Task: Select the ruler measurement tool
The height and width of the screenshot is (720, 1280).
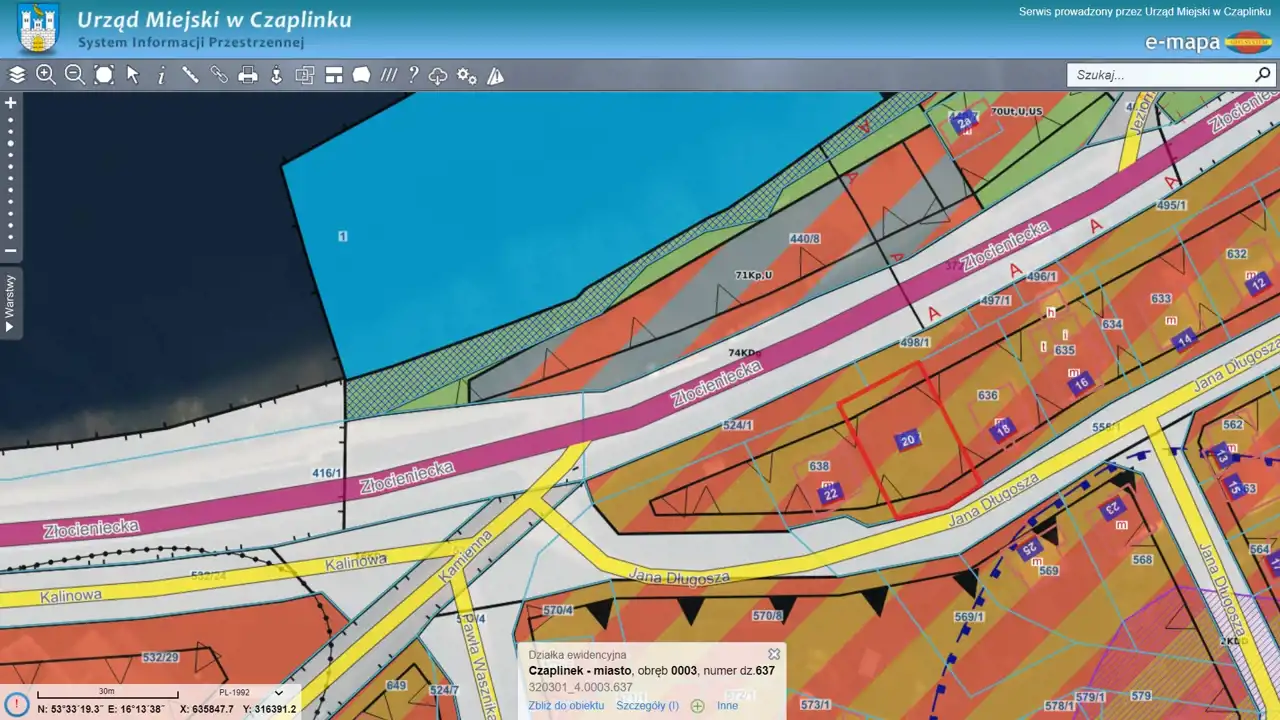Action: coord(190,75)
